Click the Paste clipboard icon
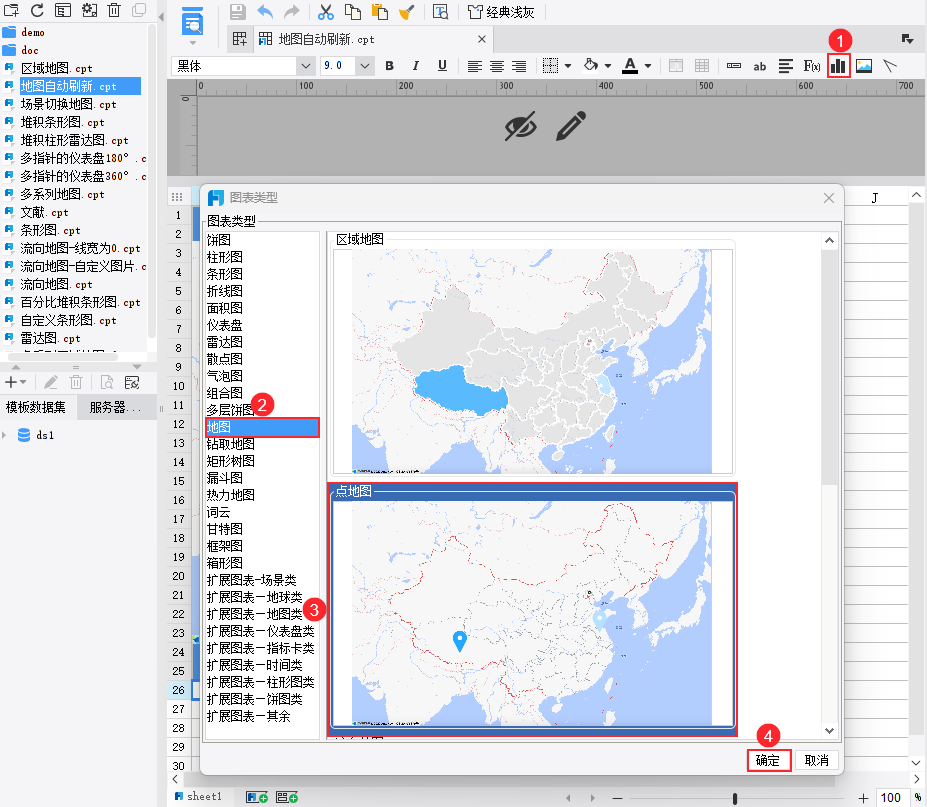The width and height of the screenshot is (927, 807). click(x=380, y=12)
